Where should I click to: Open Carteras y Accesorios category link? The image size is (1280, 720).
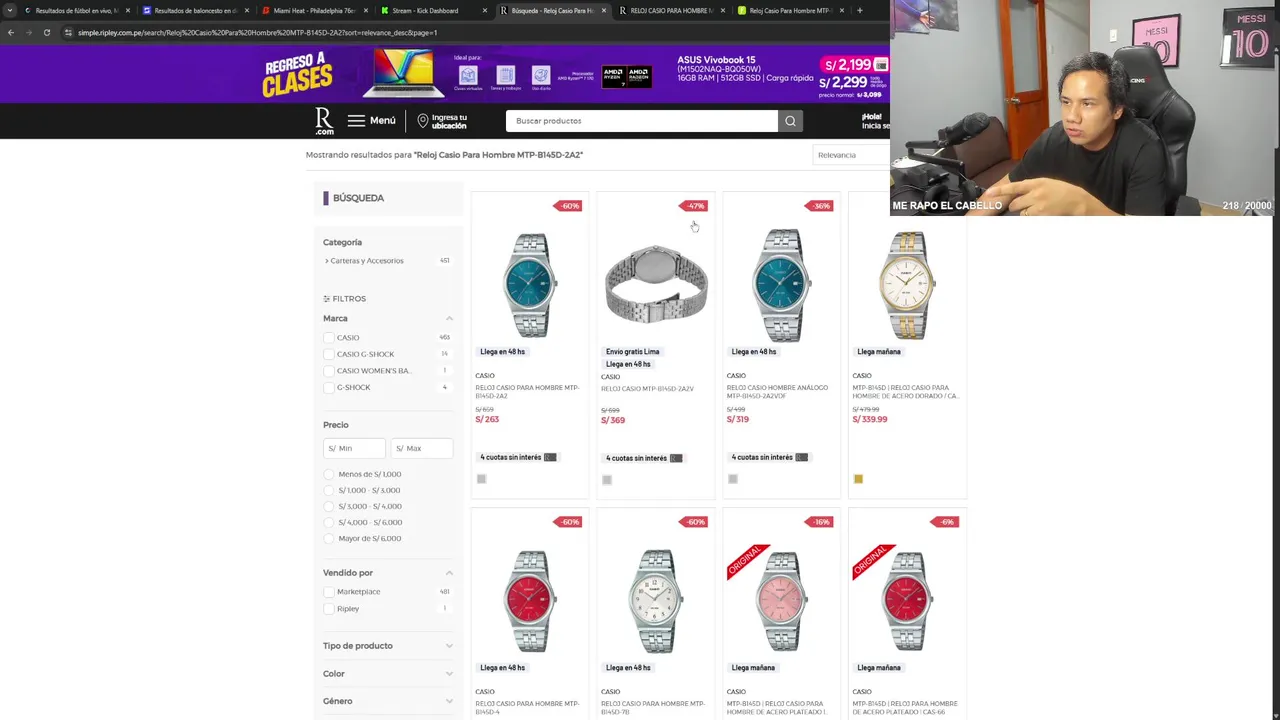(x=367, y=261)
